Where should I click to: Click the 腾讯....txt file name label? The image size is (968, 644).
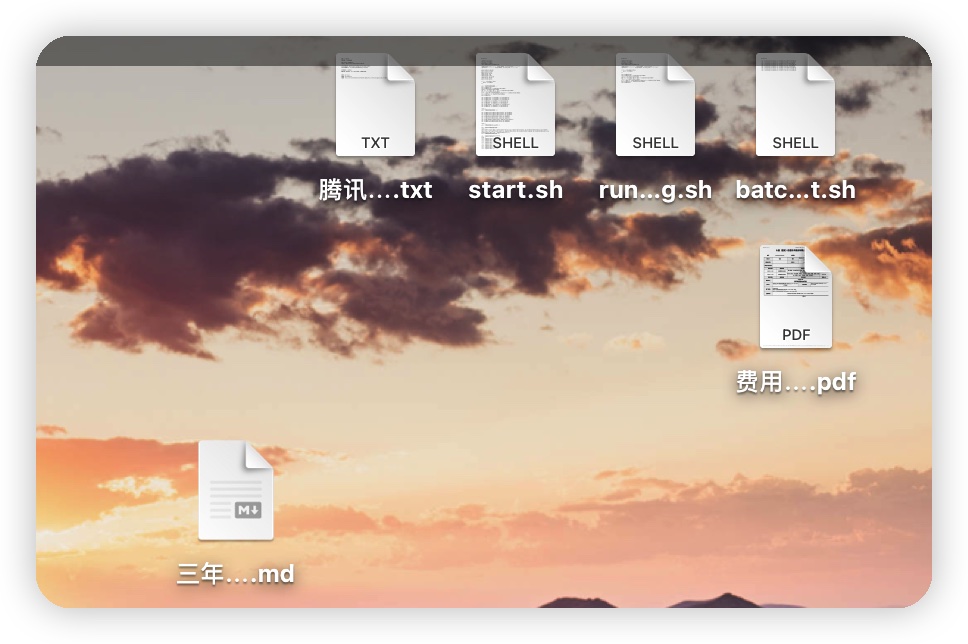point(375,190)
